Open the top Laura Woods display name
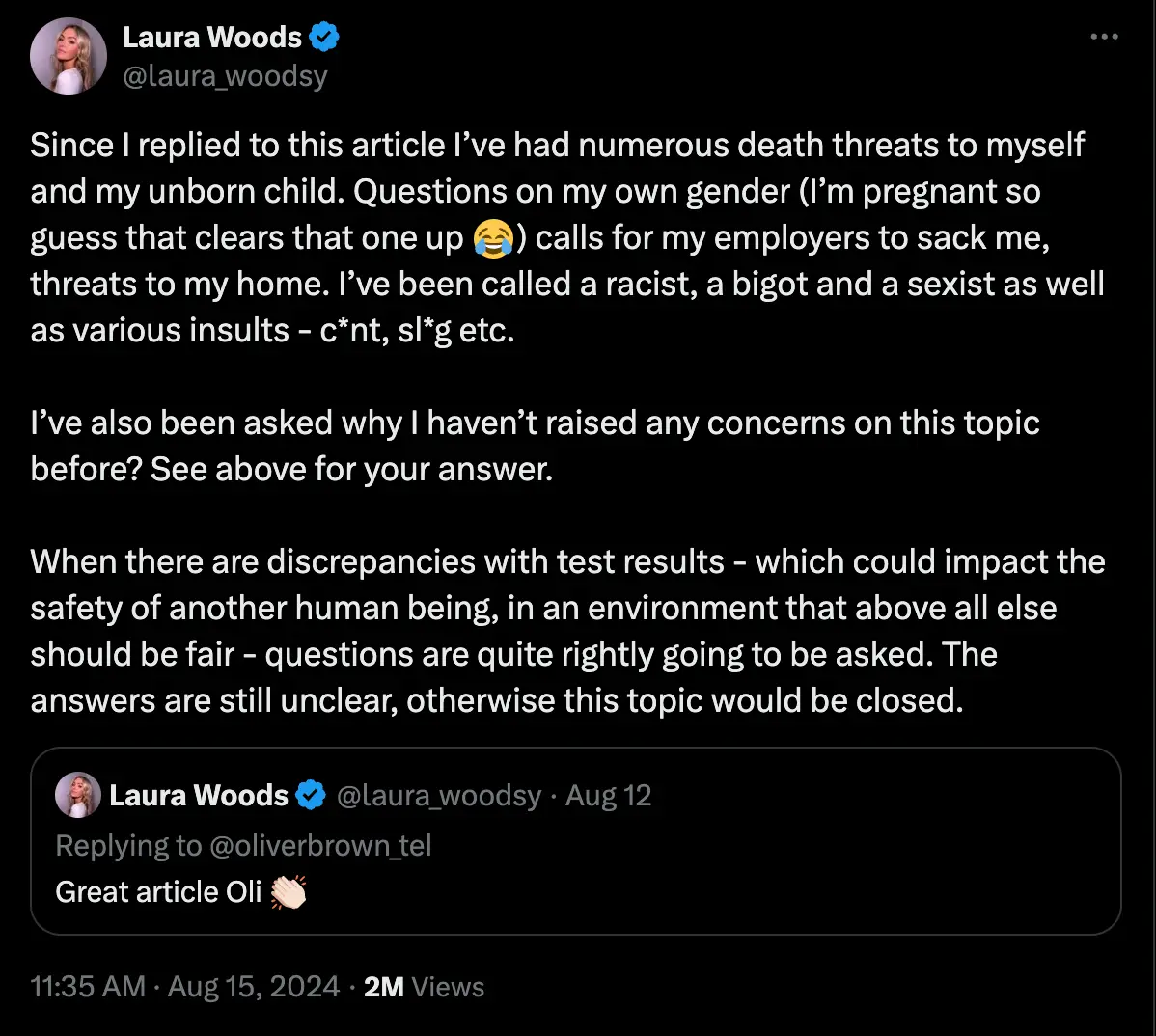This screenshot has width=1156, height=1036. (x=212, y=38)
